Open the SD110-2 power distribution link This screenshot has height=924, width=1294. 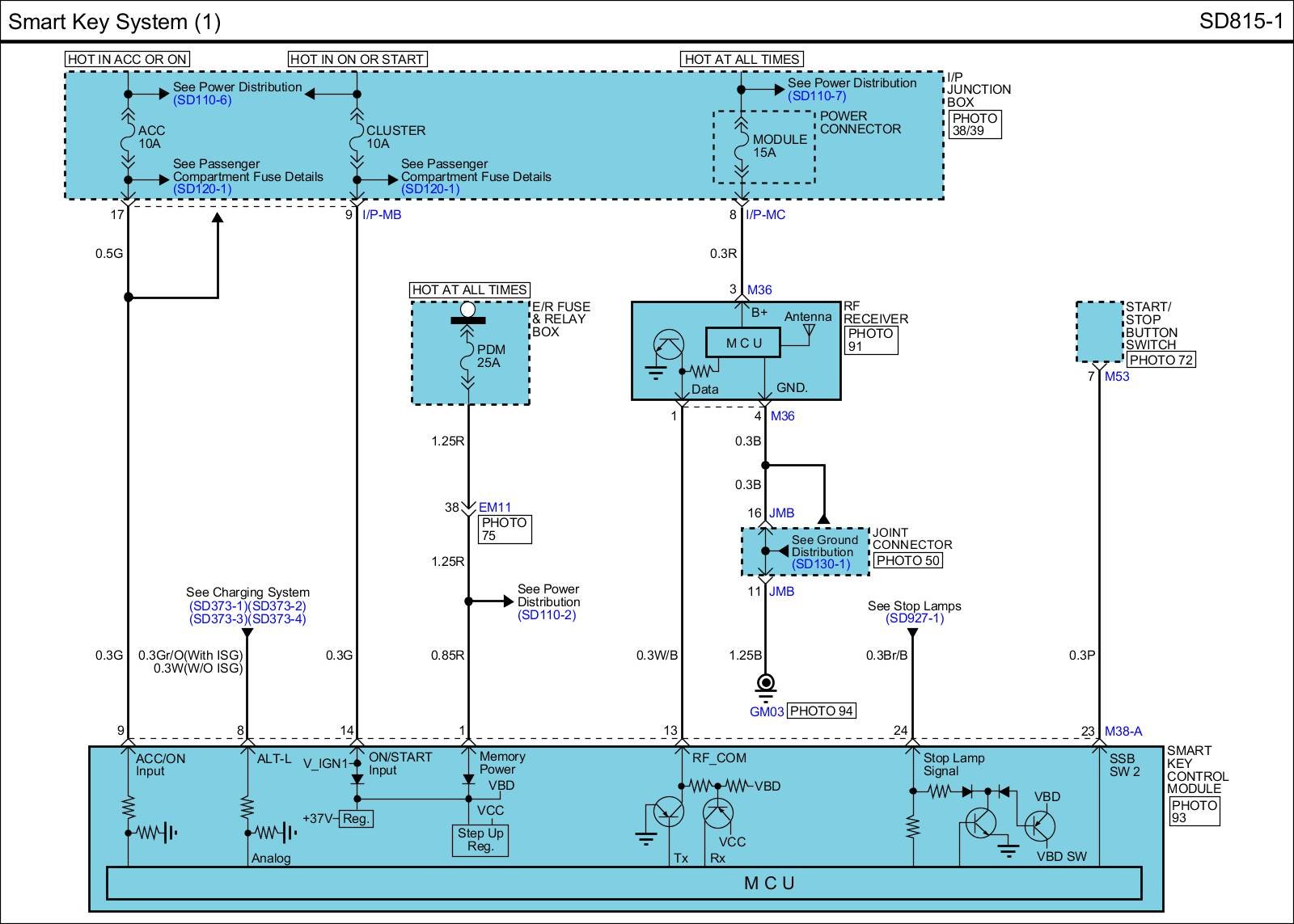point(547,615)
